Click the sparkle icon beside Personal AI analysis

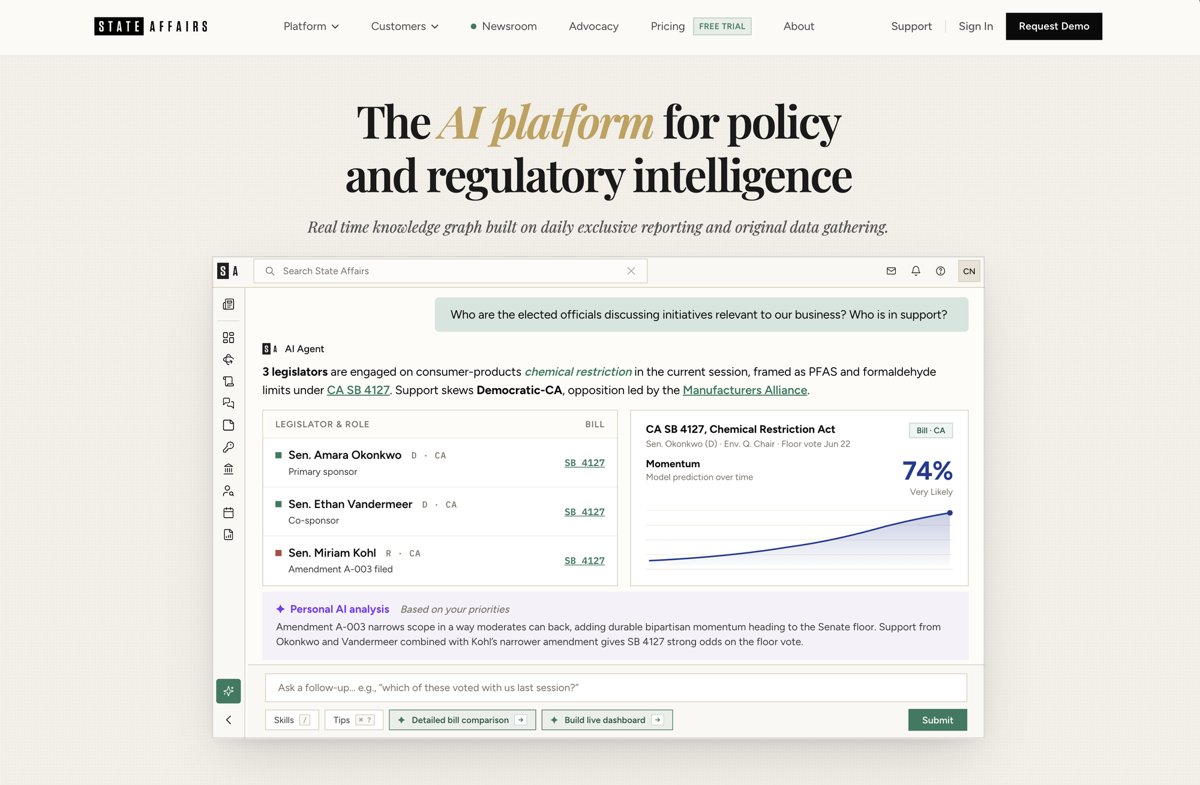(280, 609)
